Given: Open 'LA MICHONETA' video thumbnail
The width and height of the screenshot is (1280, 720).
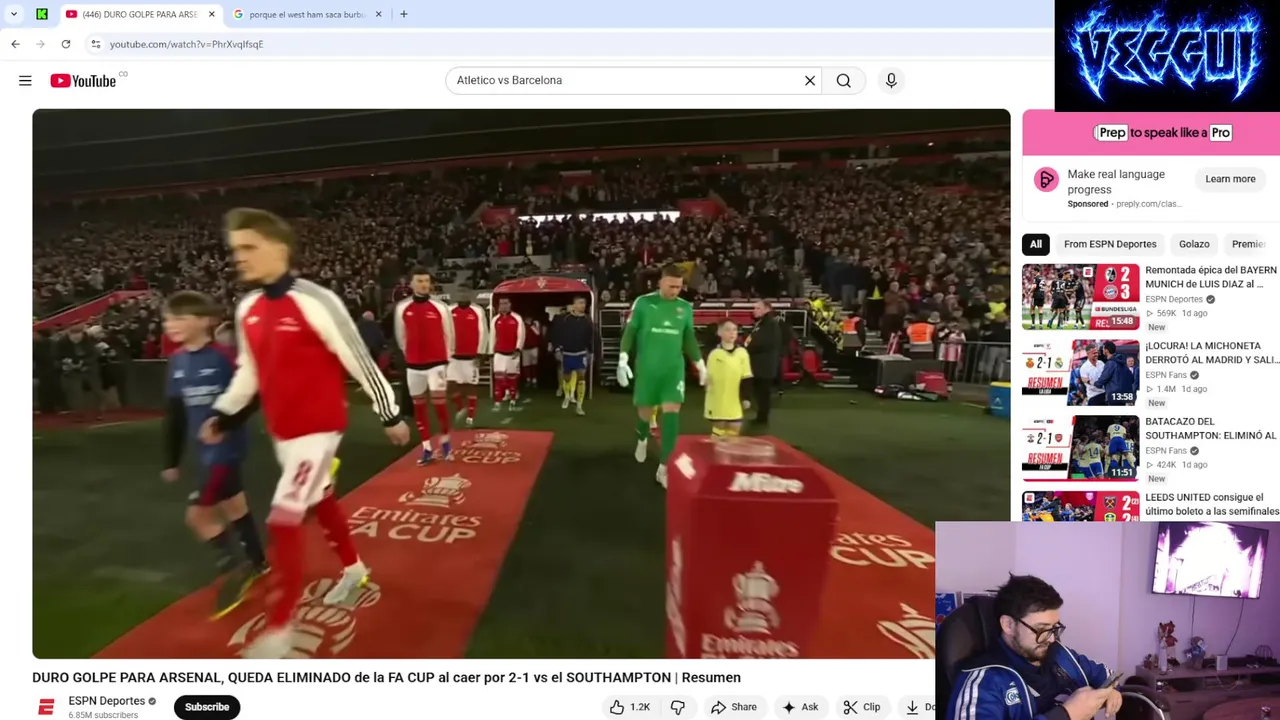Looking at the screenshot, I should (x=1080, y=373).
